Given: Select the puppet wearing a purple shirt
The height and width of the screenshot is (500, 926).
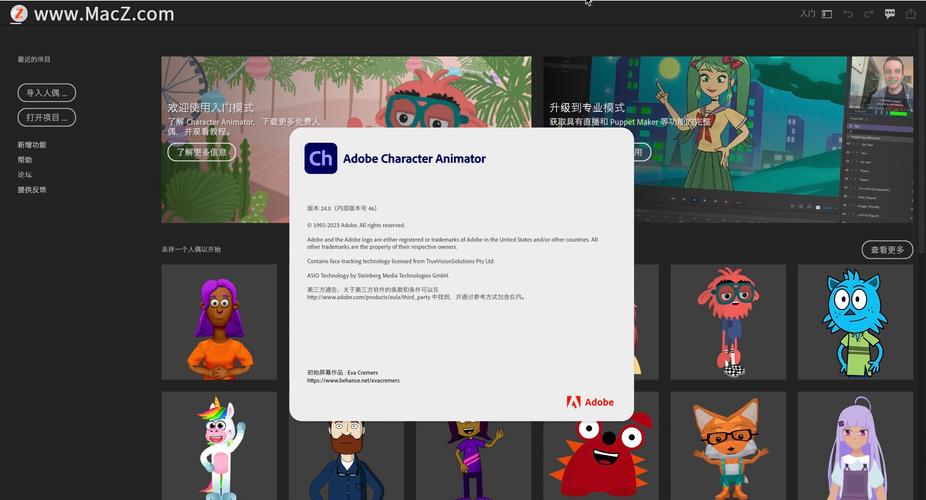Looking at the screenshot, I should pos(474,460).
